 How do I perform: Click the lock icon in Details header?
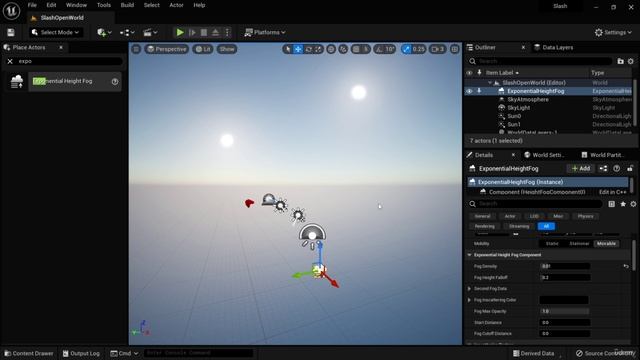coord(630,168)
